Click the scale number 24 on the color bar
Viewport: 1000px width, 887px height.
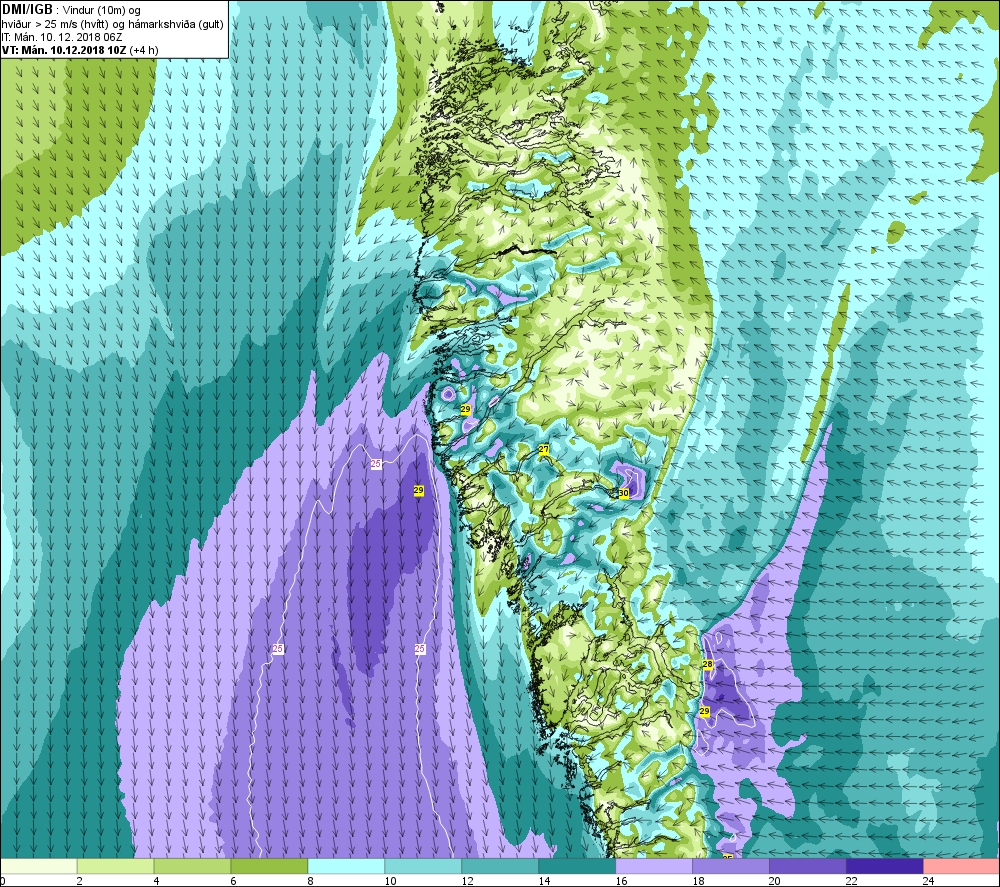[929, 881]
